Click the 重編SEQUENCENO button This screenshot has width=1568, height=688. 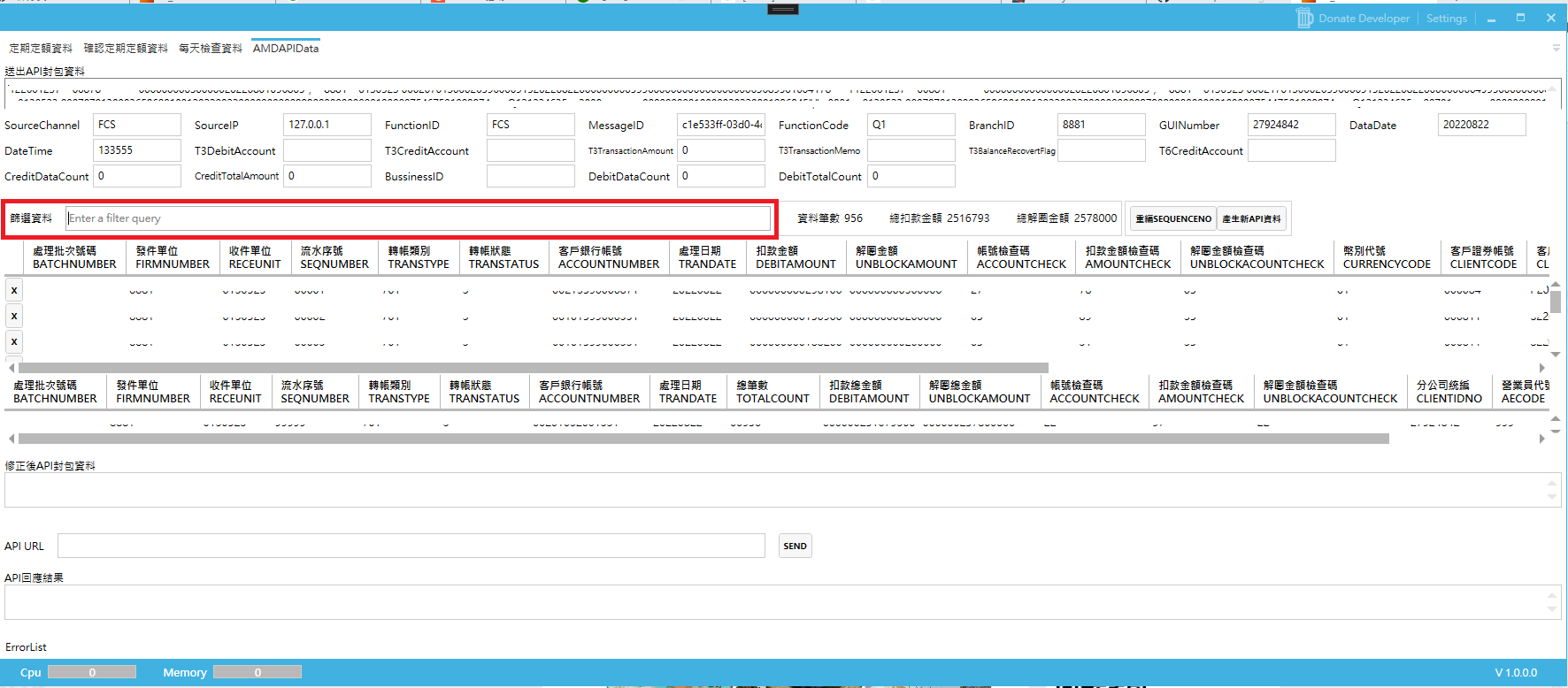1173,218
